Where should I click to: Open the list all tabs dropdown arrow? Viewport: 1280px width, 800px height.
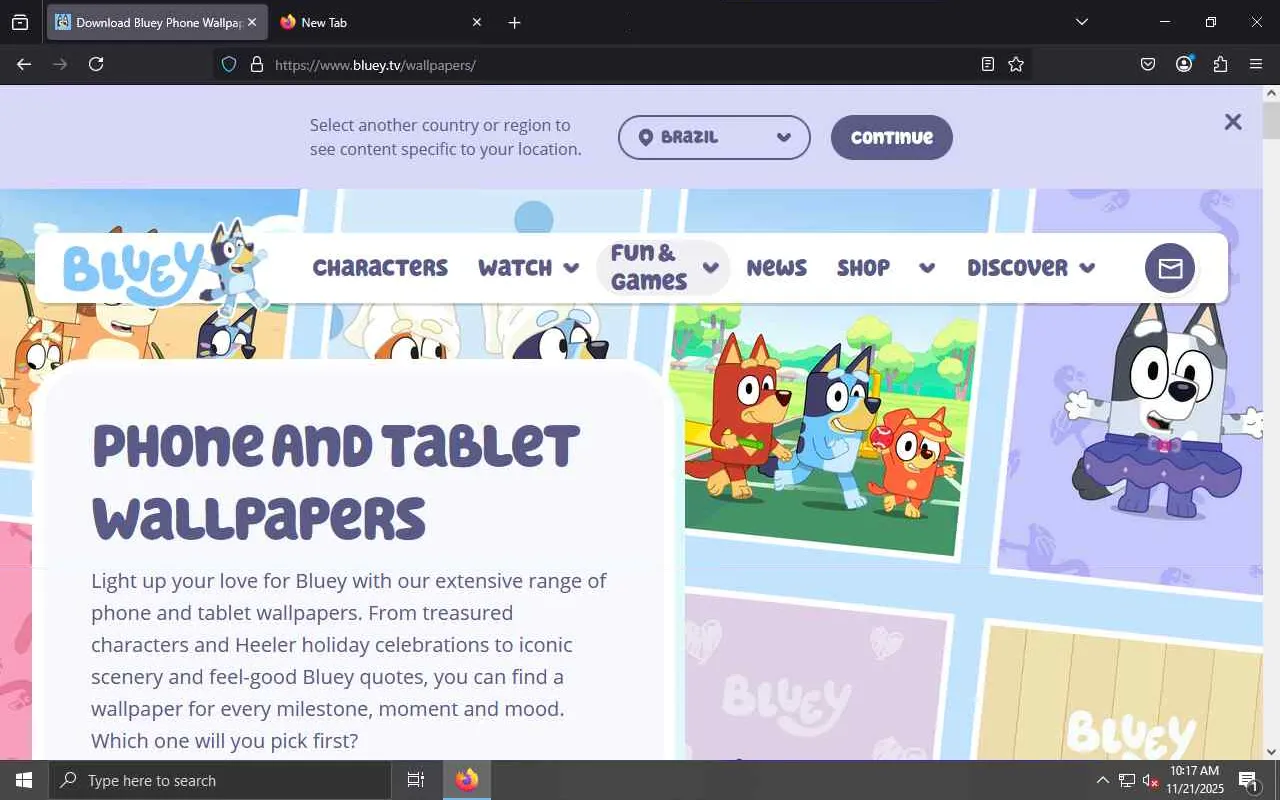pyautogui.click(x=1081, y=22)
